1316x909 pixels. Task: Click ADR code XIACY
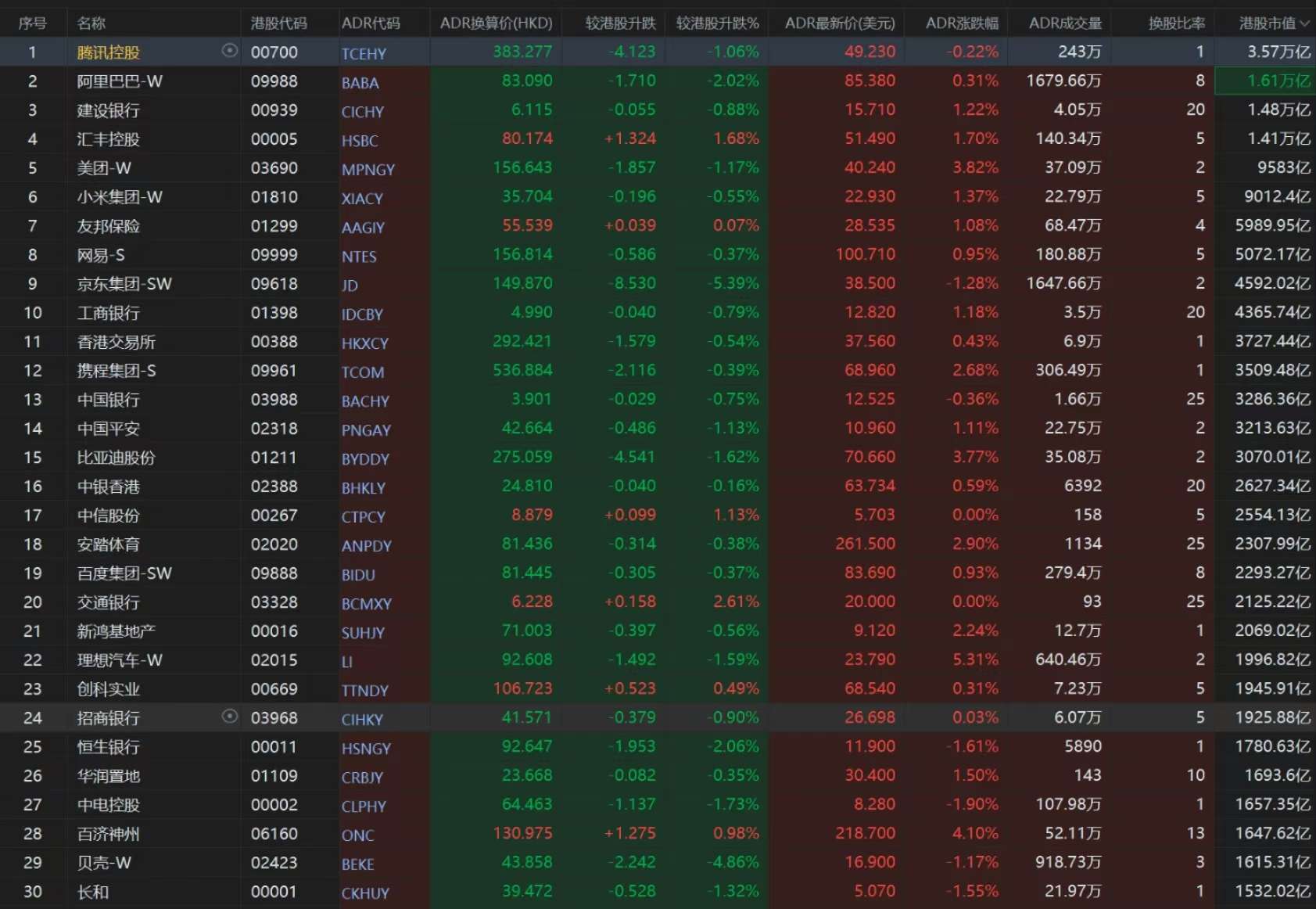click(362, 199)
